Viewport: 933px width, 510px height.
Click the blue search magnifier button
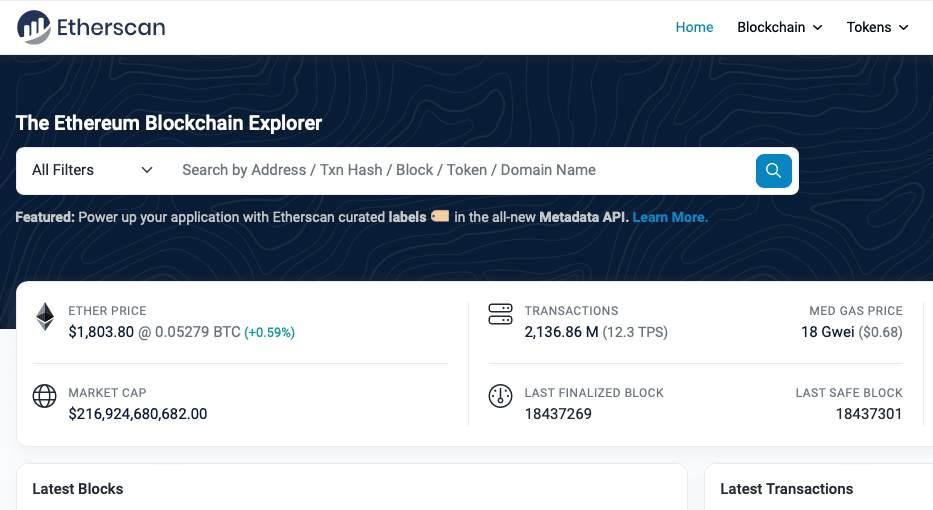pyautogui.click(x=774, y=171)
